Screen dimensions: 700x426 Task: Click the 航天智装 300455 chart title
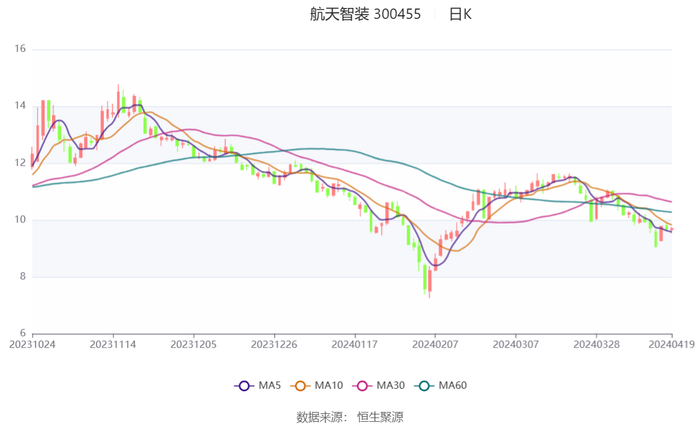click(365, 14)
